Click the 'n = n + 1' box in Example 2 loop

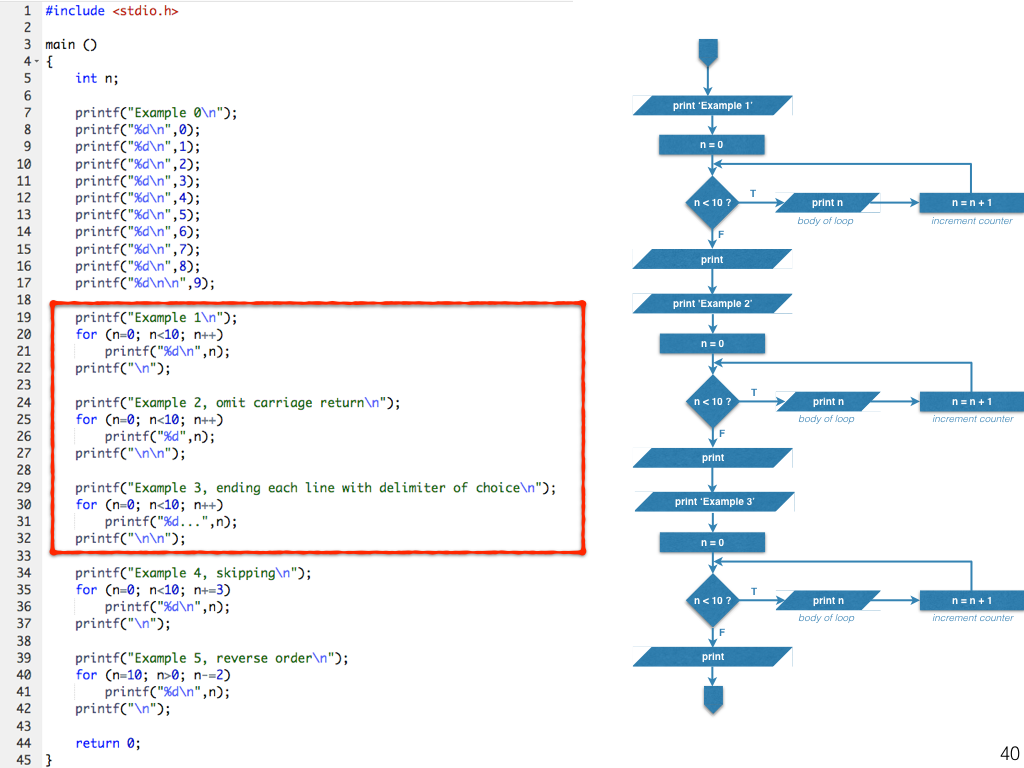coord(971,402)
